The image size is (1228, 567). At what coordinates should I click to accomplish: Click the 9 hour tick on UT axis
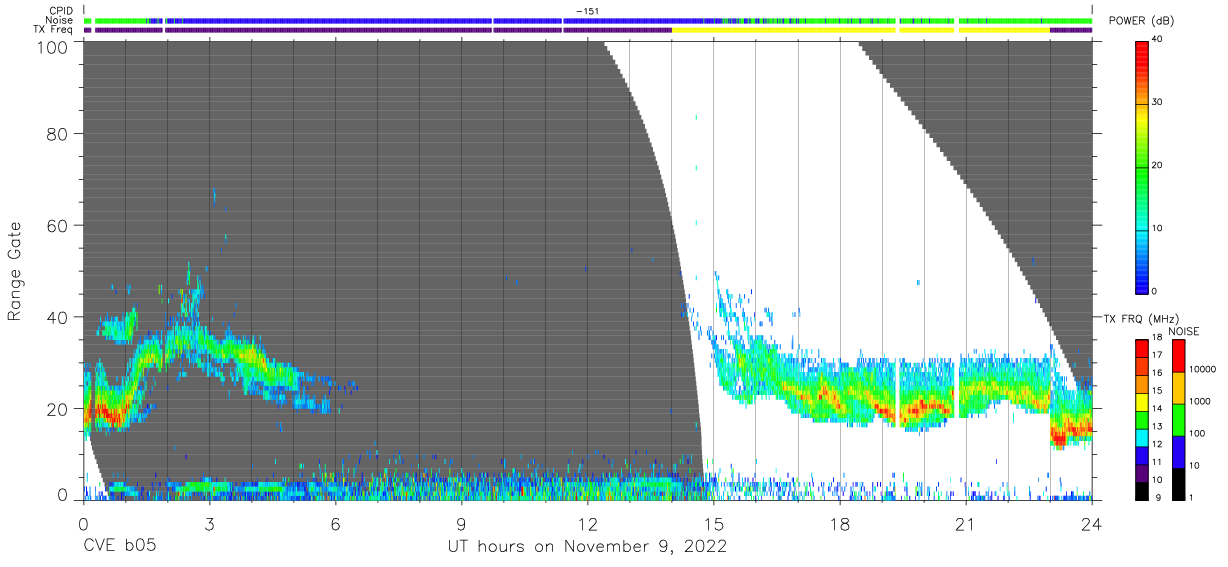tap(461, 523)
